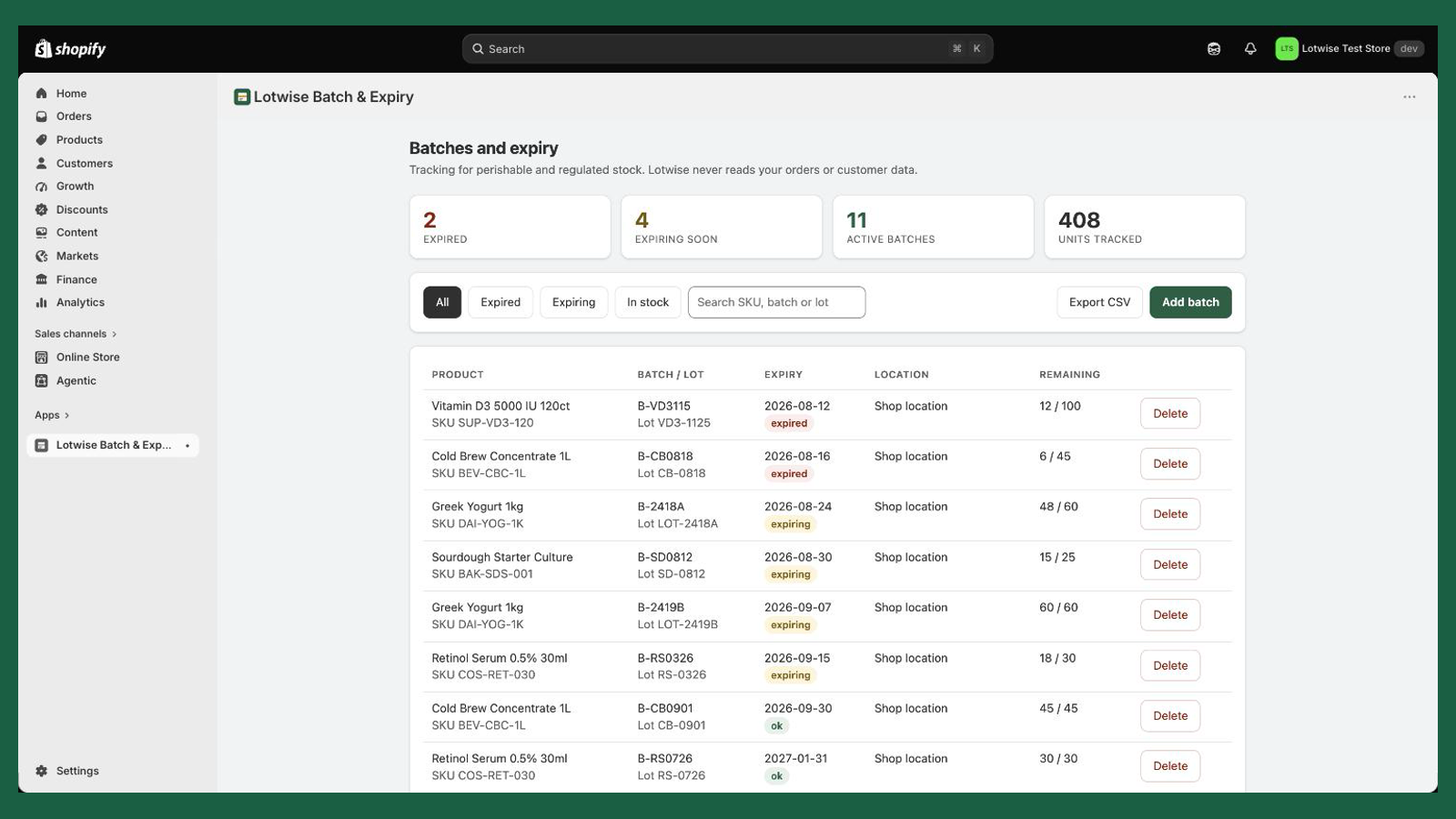This screenshot has height=819, width=1456.
Task: Click the Finance bank icon
Action: point(41,280)
